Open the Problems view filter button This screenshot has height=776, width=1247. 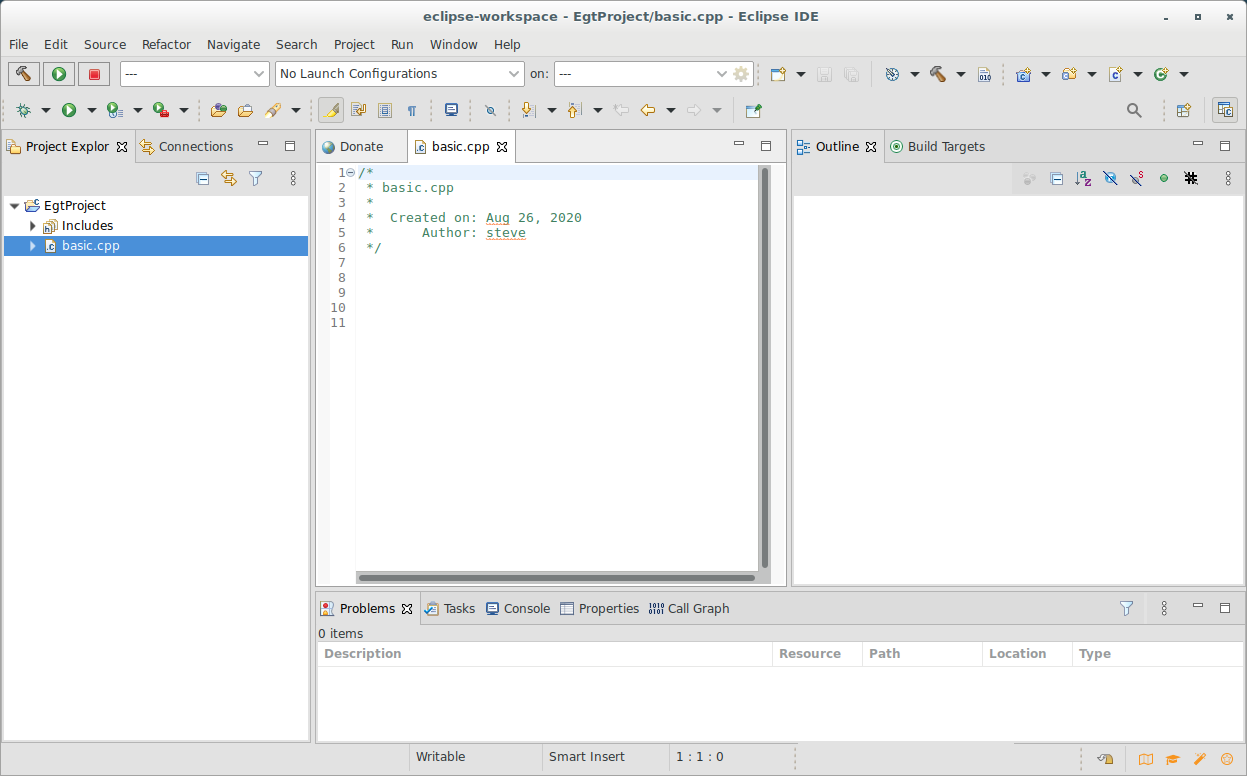(1126, 608)
